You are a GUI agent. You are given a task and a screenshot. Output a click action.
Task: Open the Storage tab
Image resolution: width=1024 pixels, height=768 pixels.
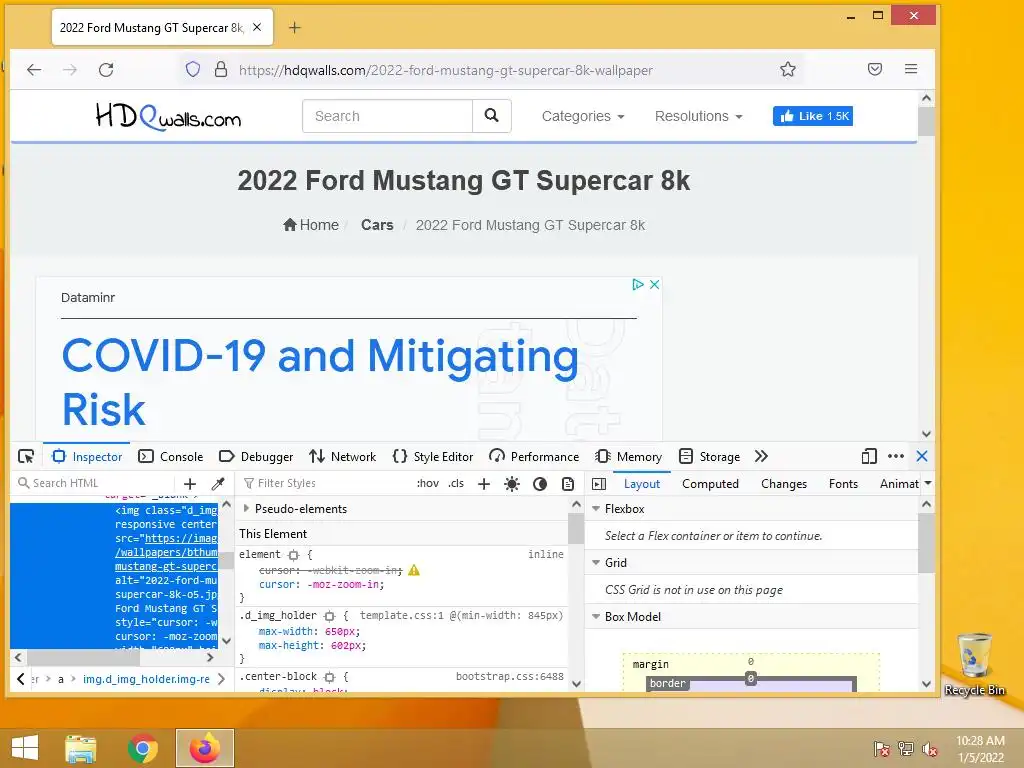tap(709, 456)
